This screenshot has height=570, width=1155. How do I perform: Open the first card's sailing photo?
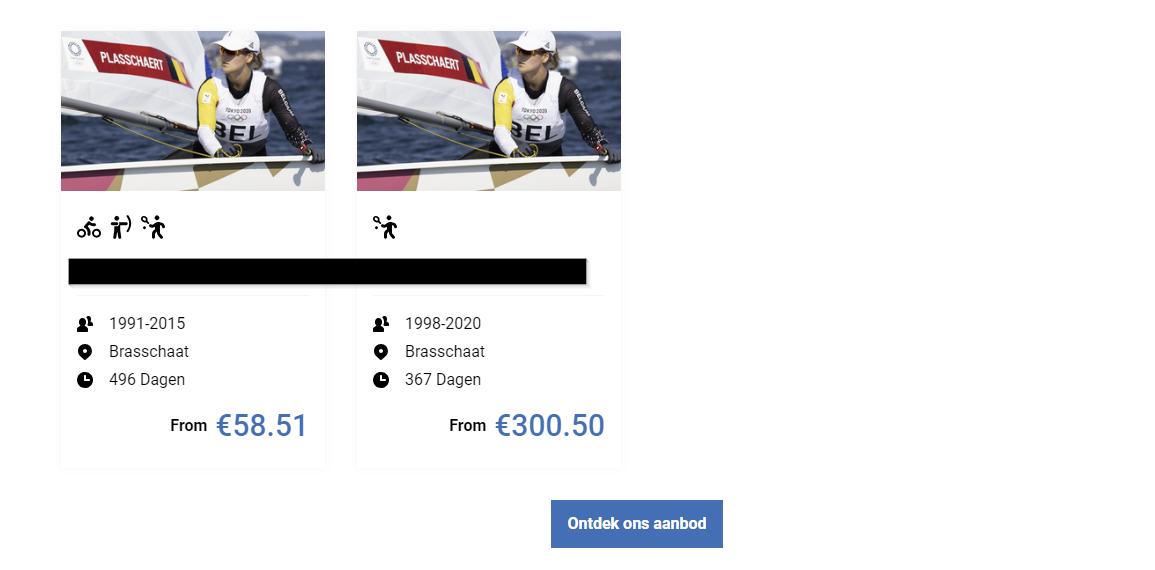tap(193, 110)
